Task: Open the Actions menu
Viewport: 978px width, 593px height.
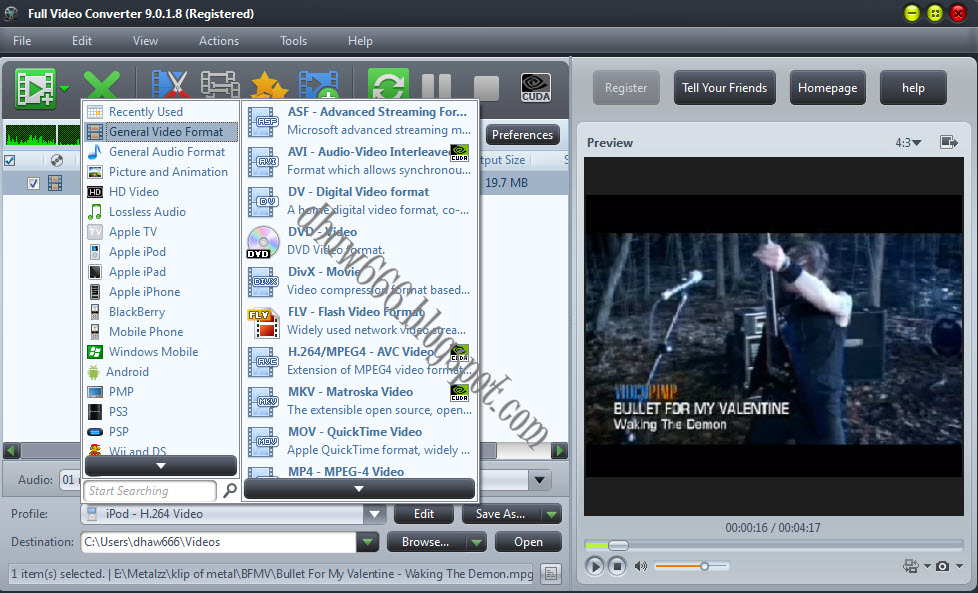Action: coord(219,41)
